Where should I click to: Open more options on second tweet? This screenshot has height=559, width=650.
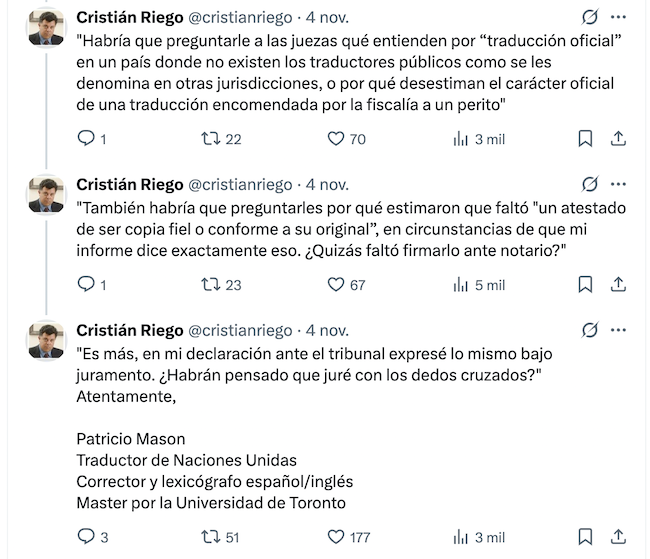tap(618, 184)
